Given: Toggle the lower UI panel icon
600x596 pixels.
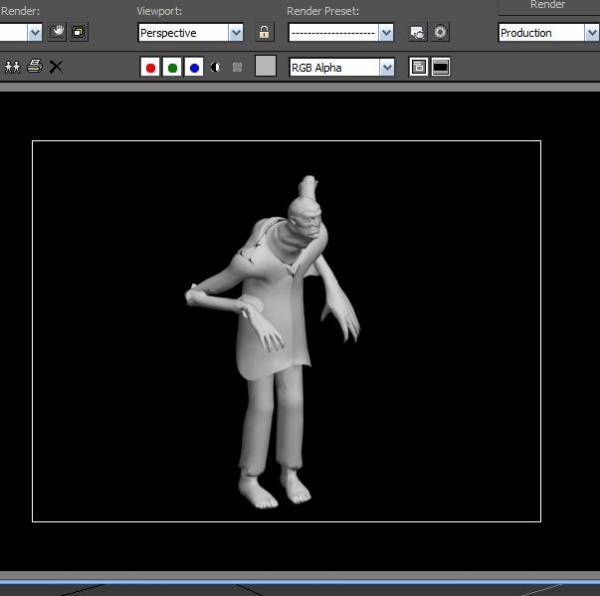Looking at the screenshot, I should [440, 67].
